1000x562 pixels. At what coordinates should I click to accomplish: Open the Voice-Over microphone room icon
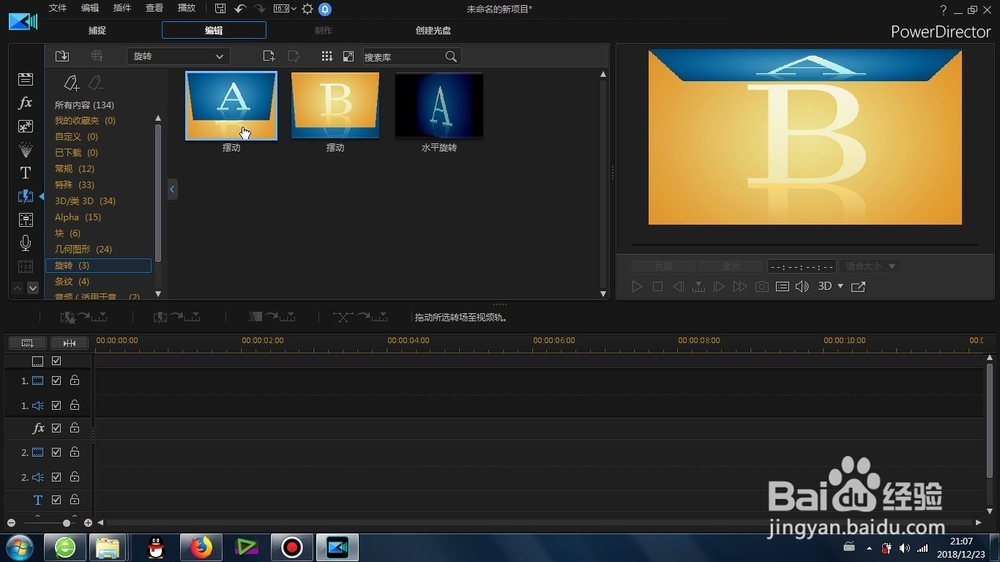point(26,243)
